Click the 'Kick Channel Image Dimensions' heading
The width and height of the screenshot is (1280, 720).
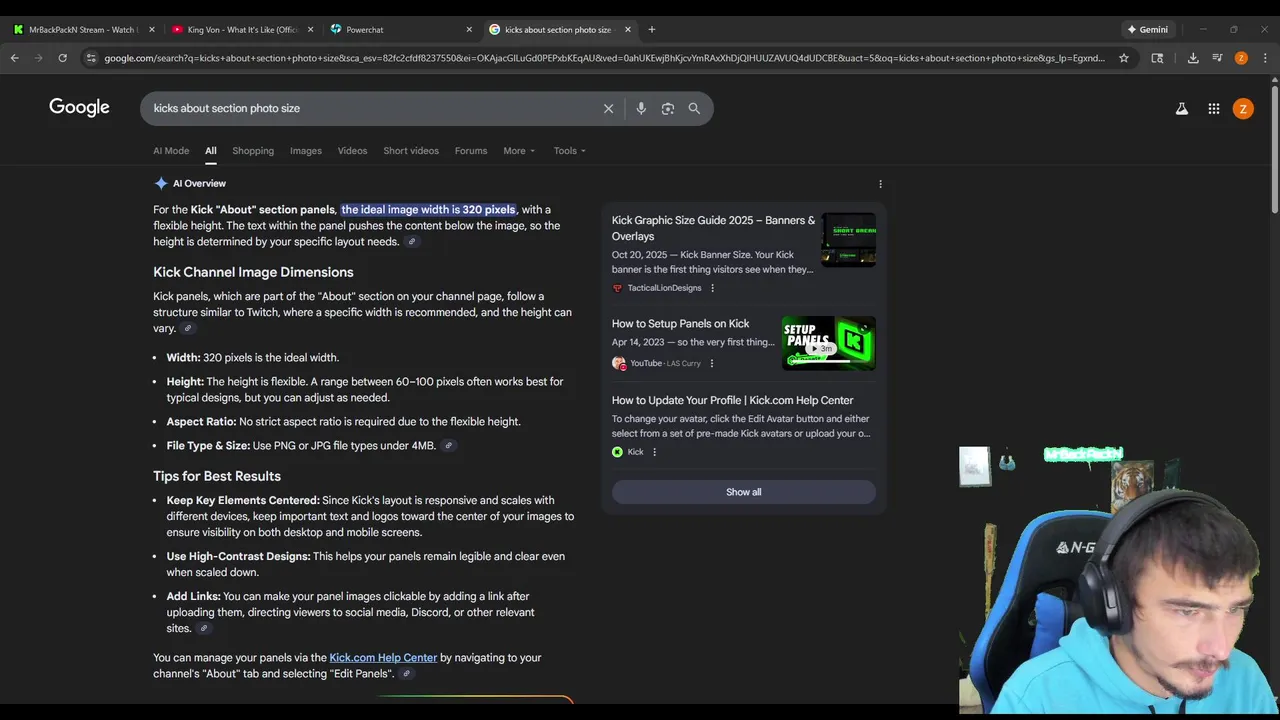(x=253, y=272)
